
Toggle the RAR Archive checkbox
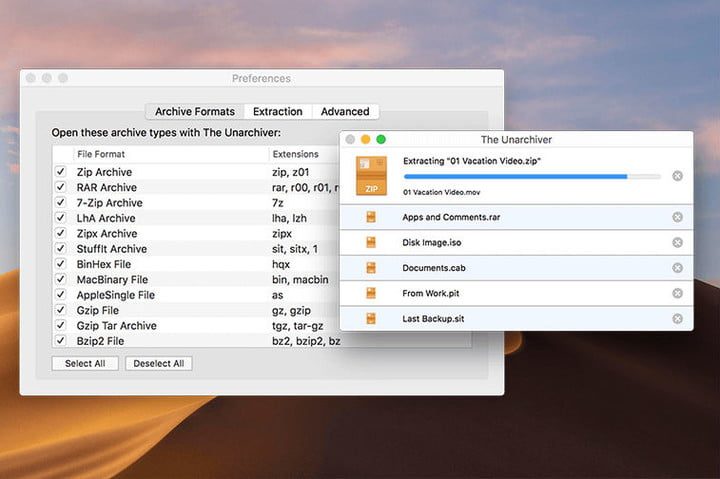pyautogui.click(x=61, y=187)
